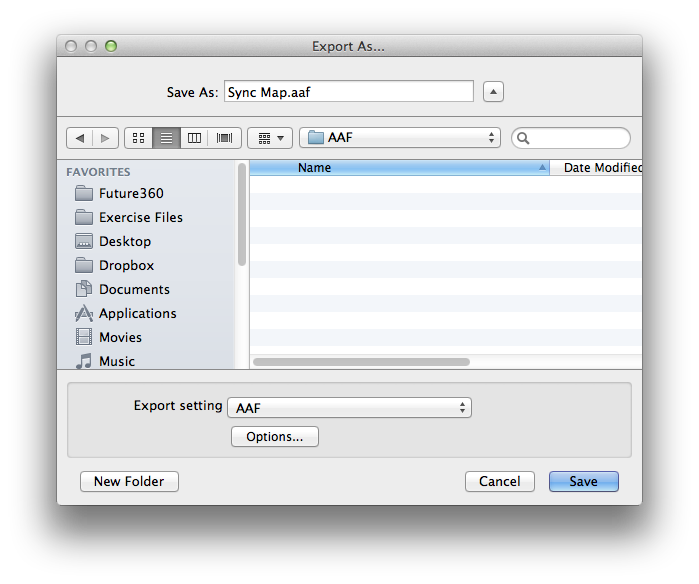Click the Future360 folder icon

pos(84,193)
